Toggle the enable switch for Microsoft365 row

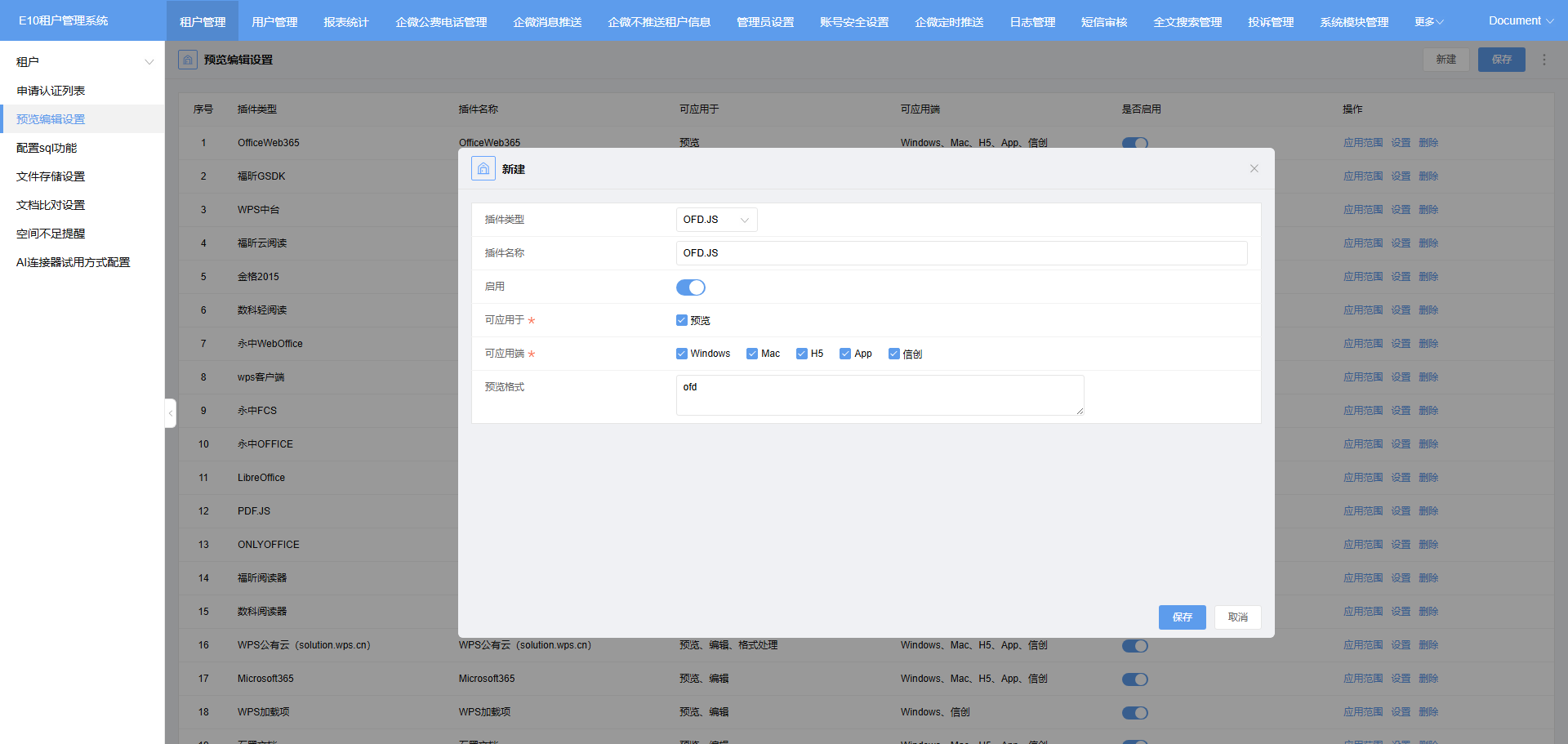click(1134, 679)
